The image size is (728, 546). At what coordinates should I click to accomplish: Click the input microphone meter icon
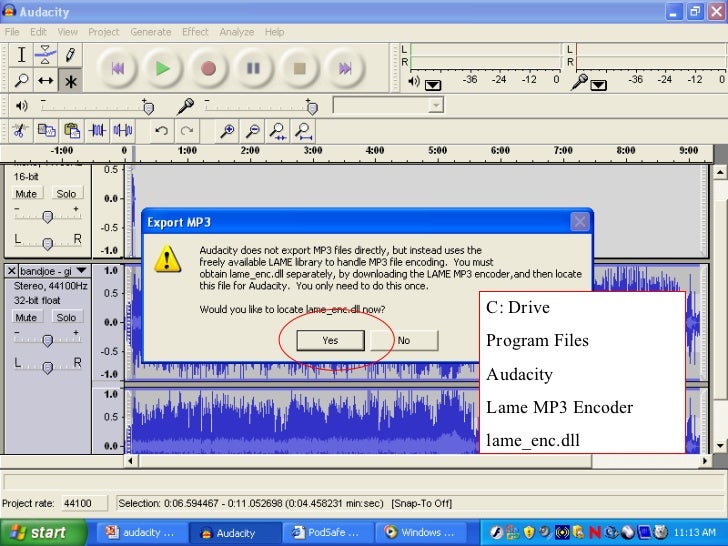click(x=579, y=82)
